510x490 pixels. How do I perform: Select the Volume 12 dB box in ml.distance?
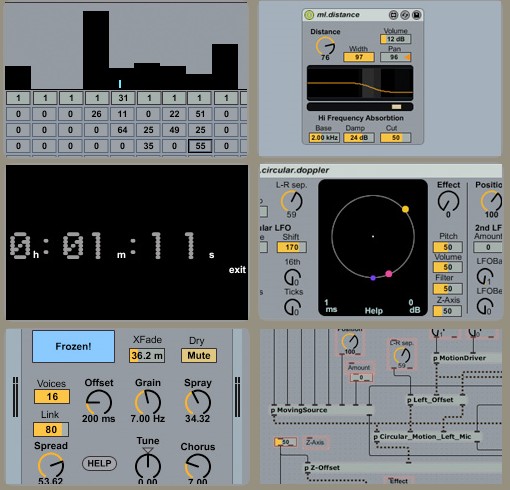point(396,39)
